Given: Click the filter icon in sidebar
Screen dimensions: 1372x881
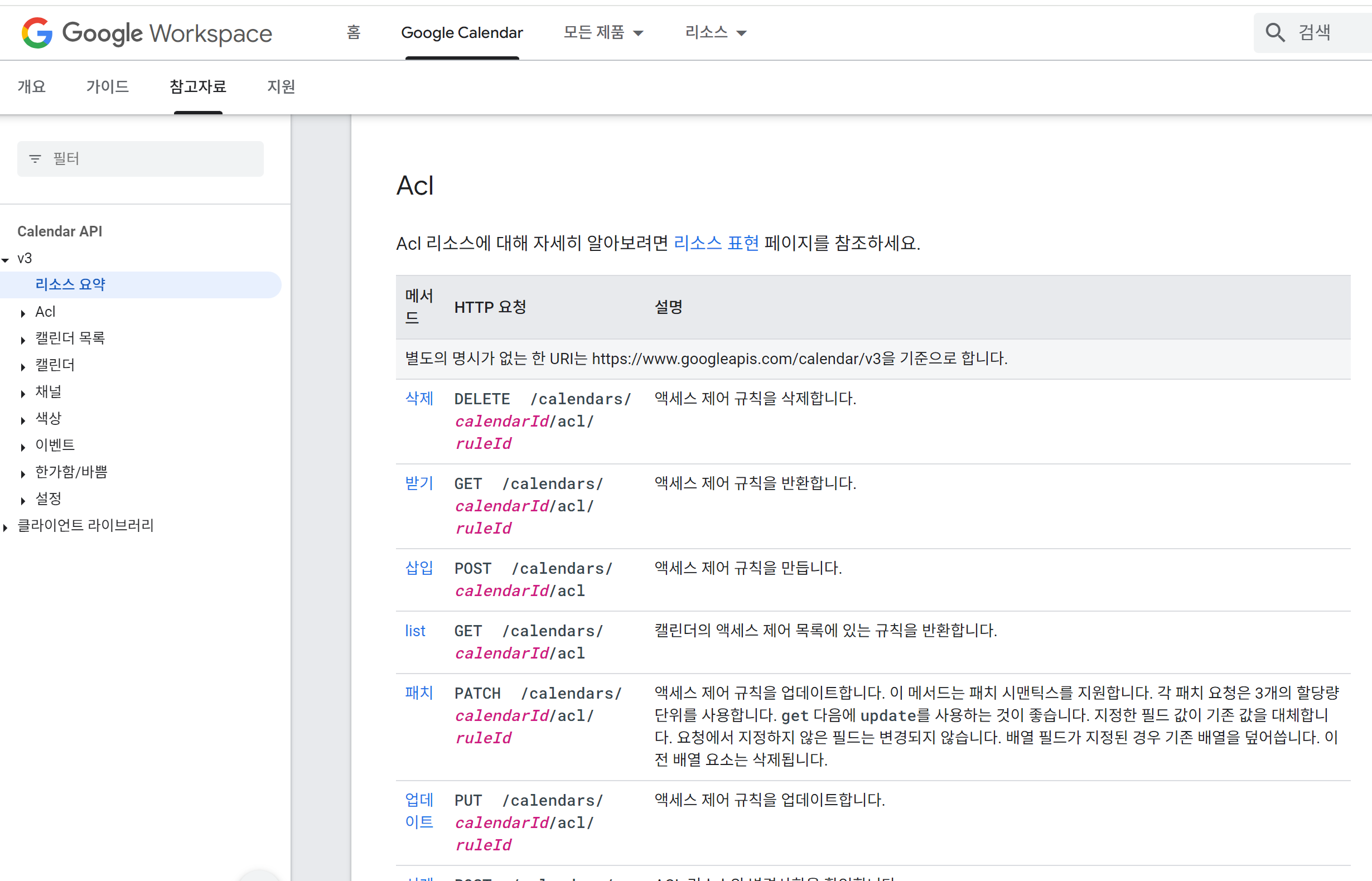Looking at the screenshot, I should click(35, 158).
